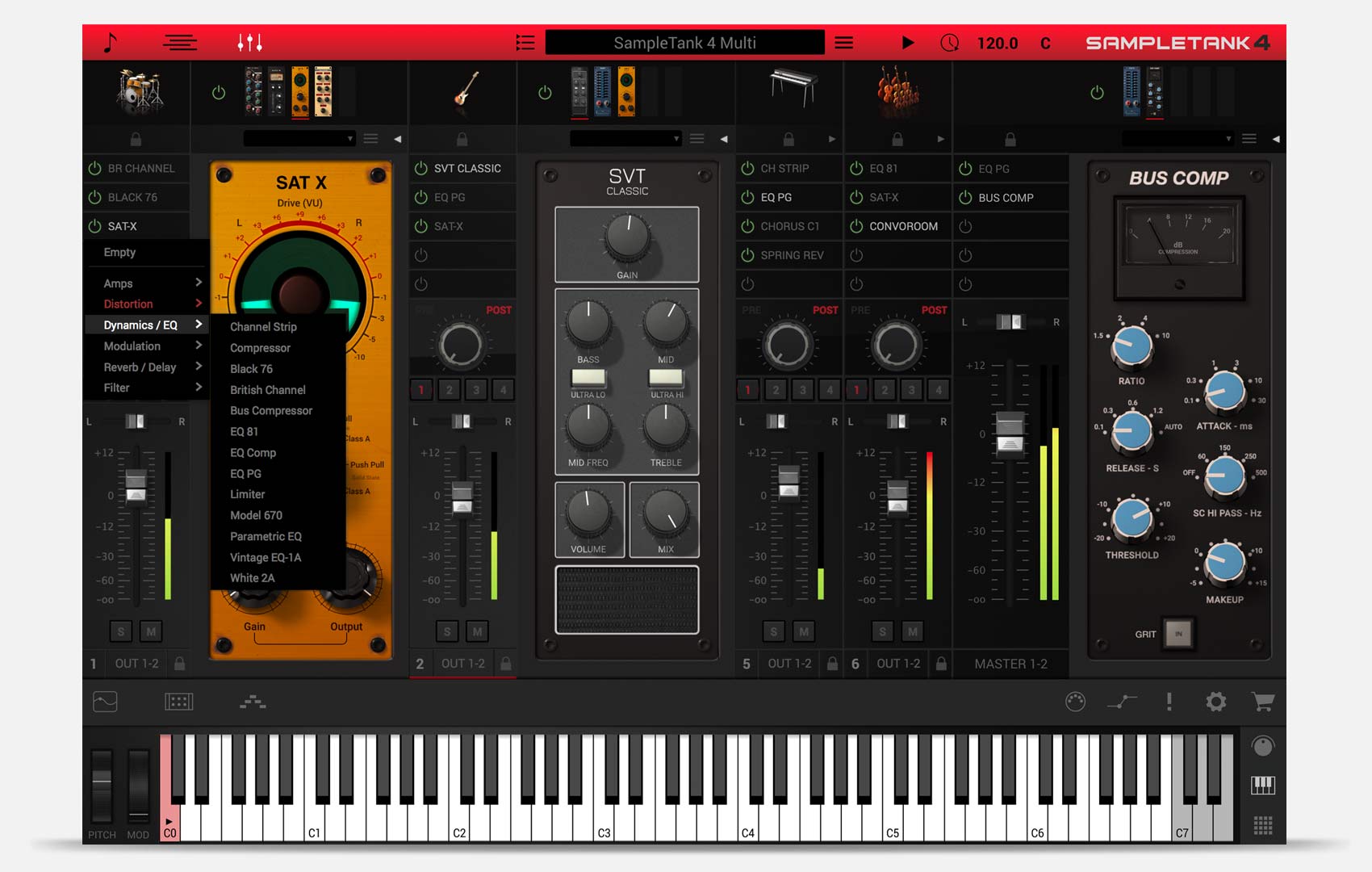Open the SampleTank 4 Multi preset selector

(x=684, y=43)
